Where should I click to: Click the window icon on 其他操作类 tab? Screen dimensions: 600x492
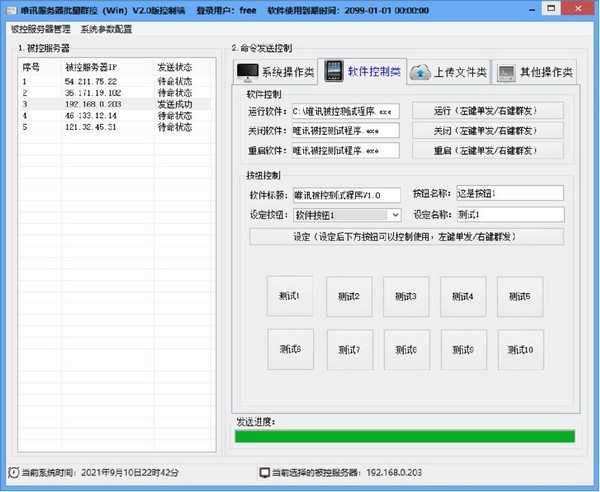coord(507,72)
